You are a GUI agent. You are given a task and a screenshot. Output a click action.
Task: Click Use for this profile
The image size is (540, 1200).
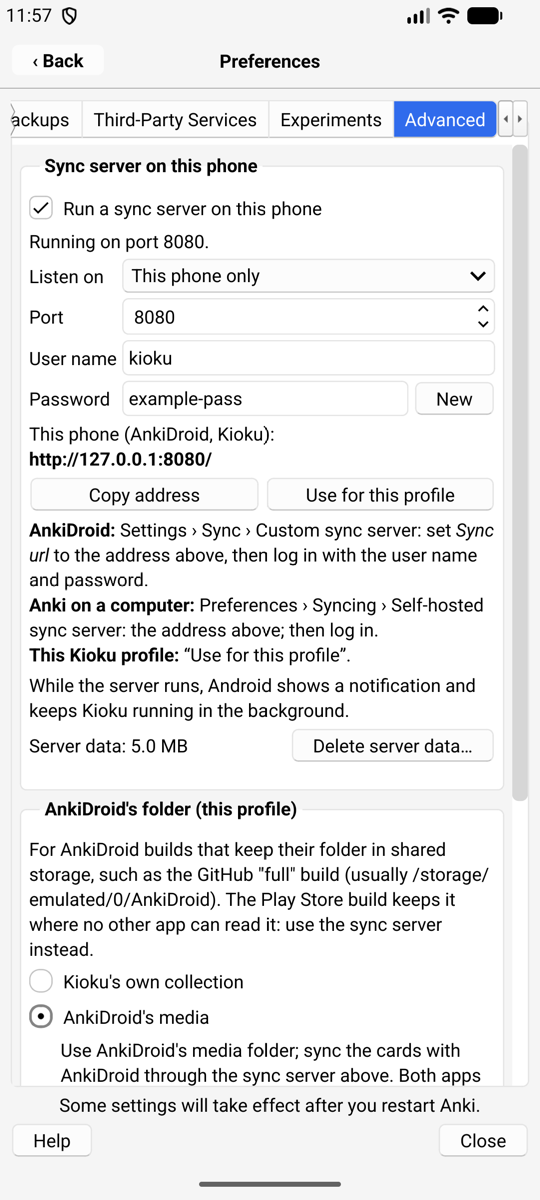(x=380, y=495)
